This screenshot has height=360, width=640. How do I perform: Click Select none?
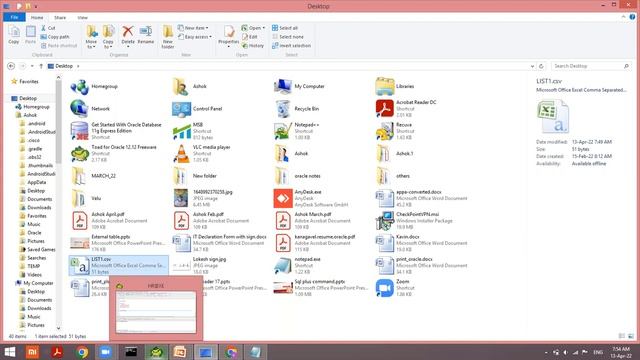[x=287, y=37]
